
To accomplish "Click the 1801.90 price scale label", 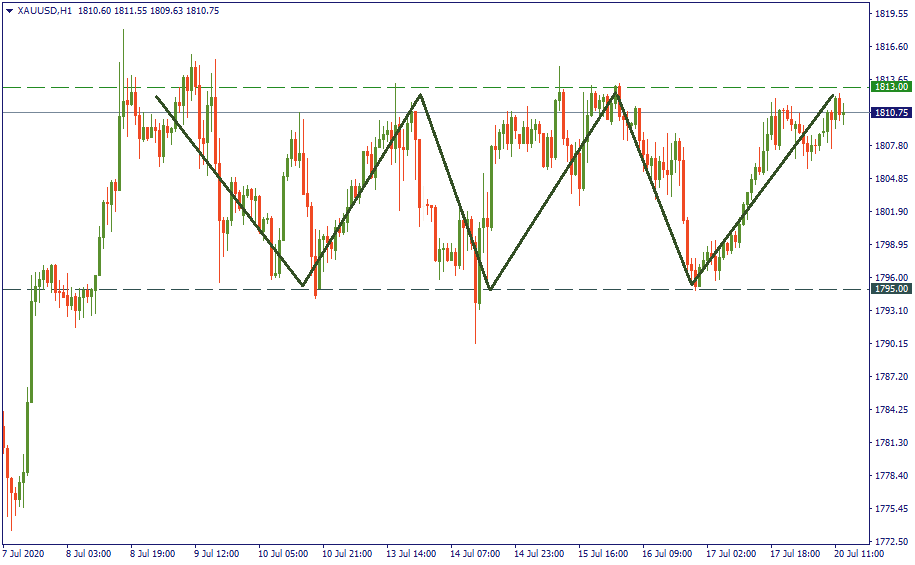I will pyautogui.click(x=890, y=212).
